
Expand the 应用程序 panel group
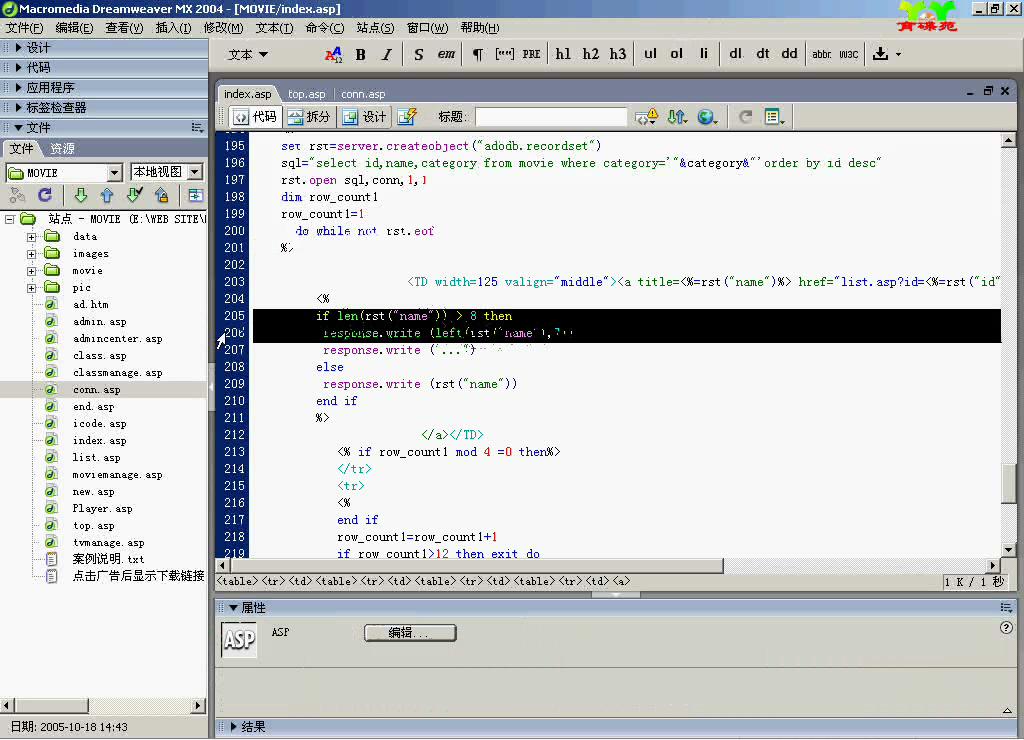(x=19, y=88)
